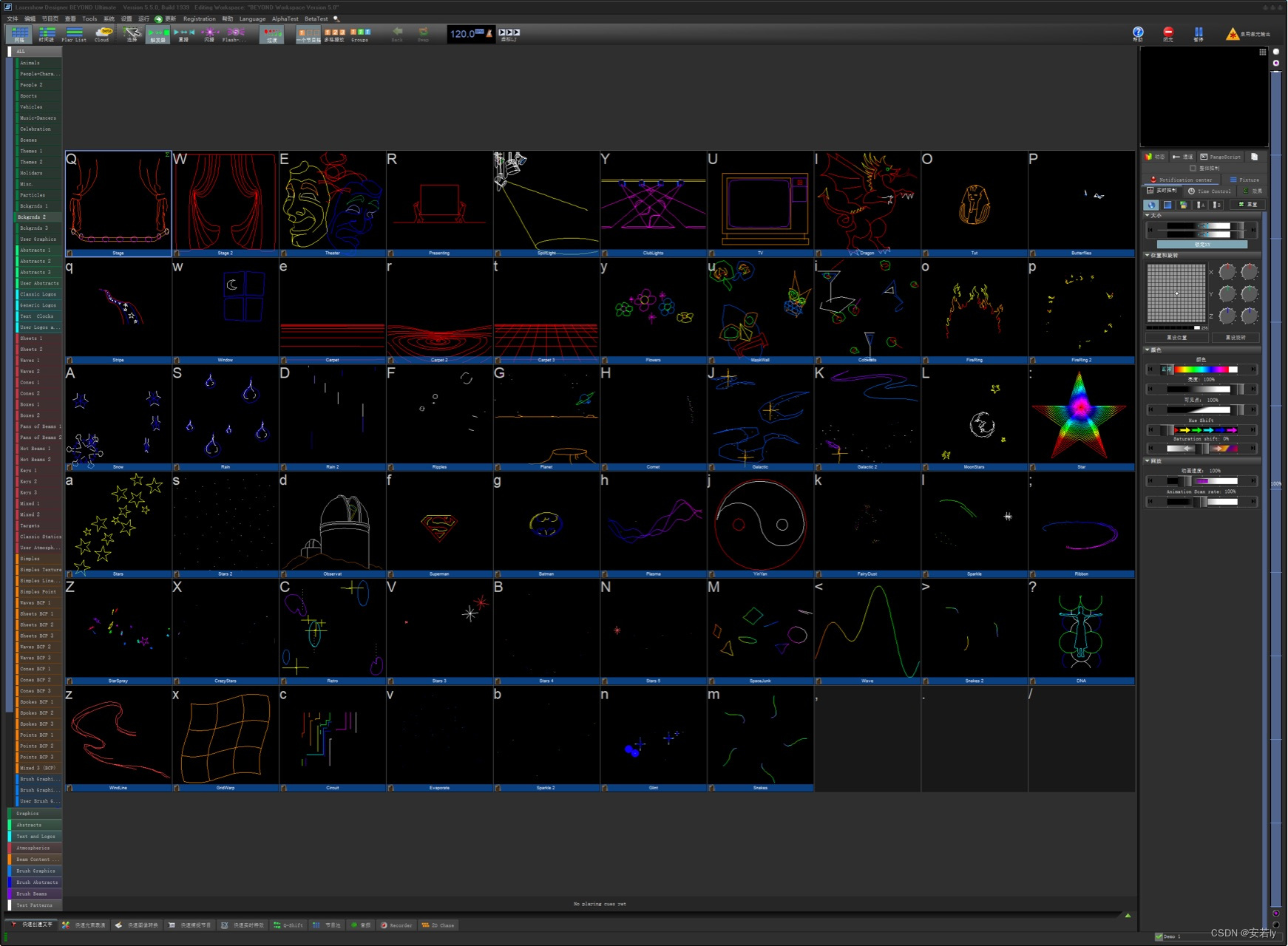Image resolution: width=1288 pixels, height=946 pixels.
Task: Click the grid icon atop preview window
Action: 1262,52
